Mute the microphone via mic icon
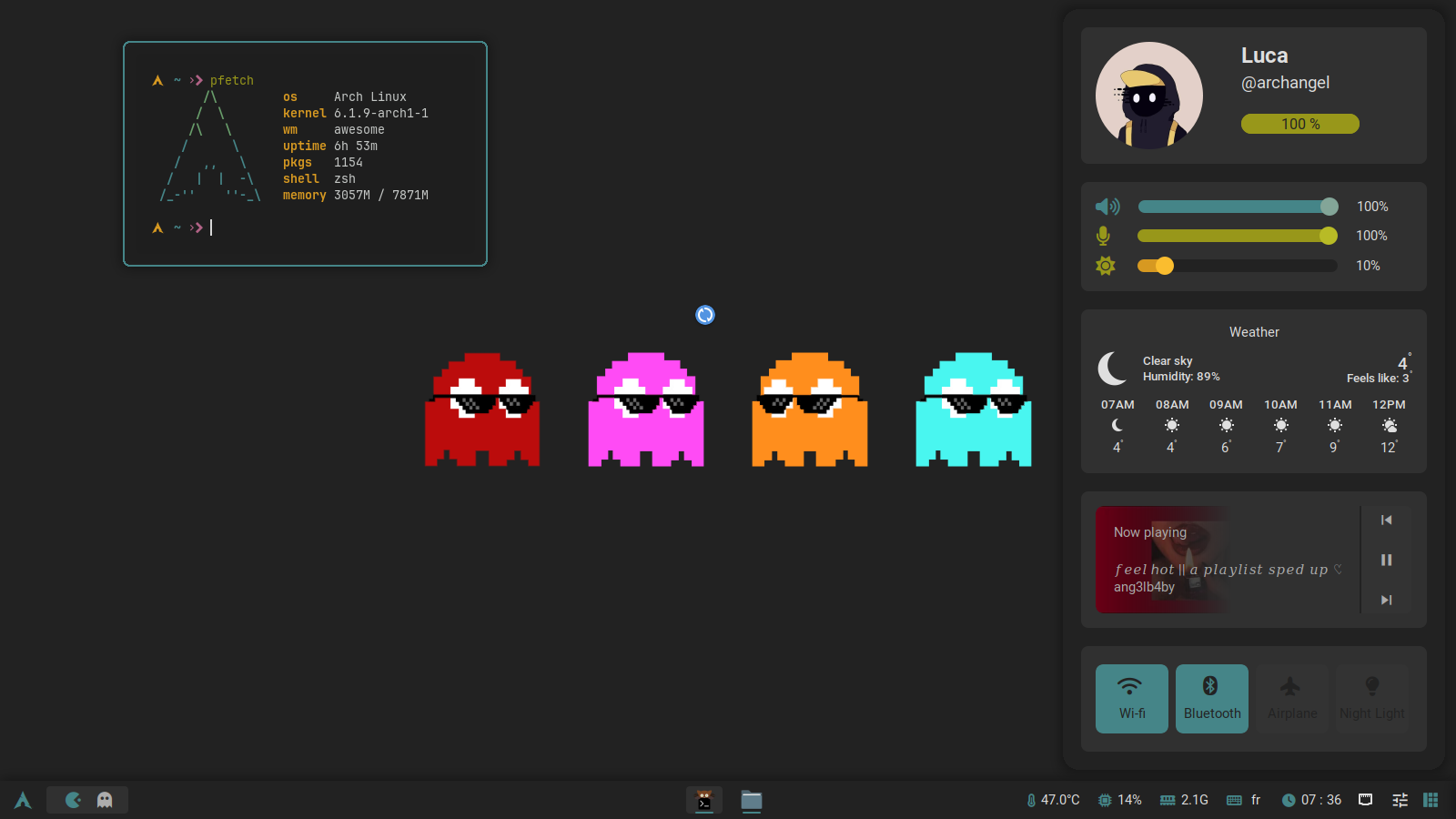 tap(1103, 236)
